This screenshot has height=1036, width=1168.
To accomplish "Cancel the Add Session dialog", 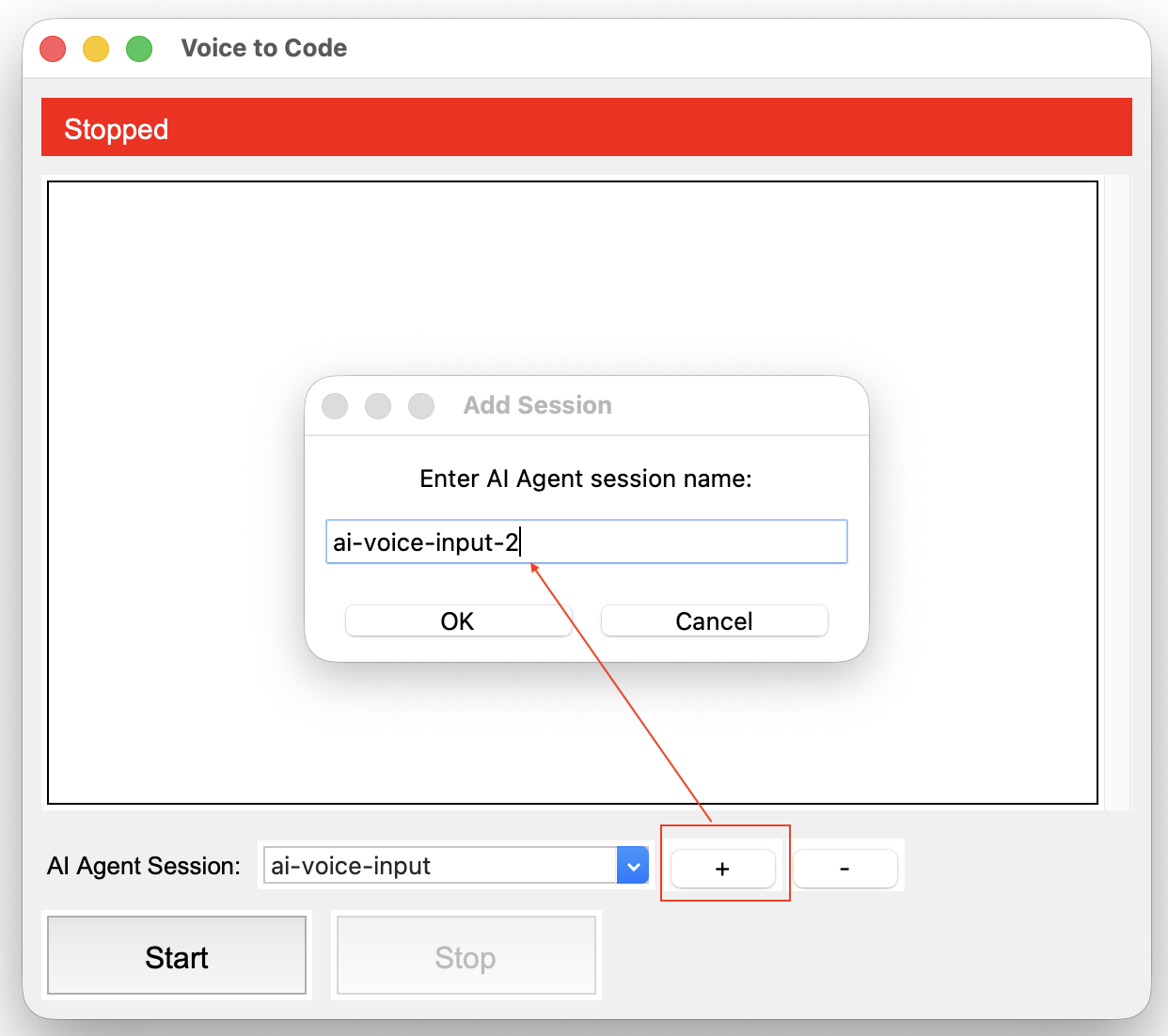I will tap(713, 620).
